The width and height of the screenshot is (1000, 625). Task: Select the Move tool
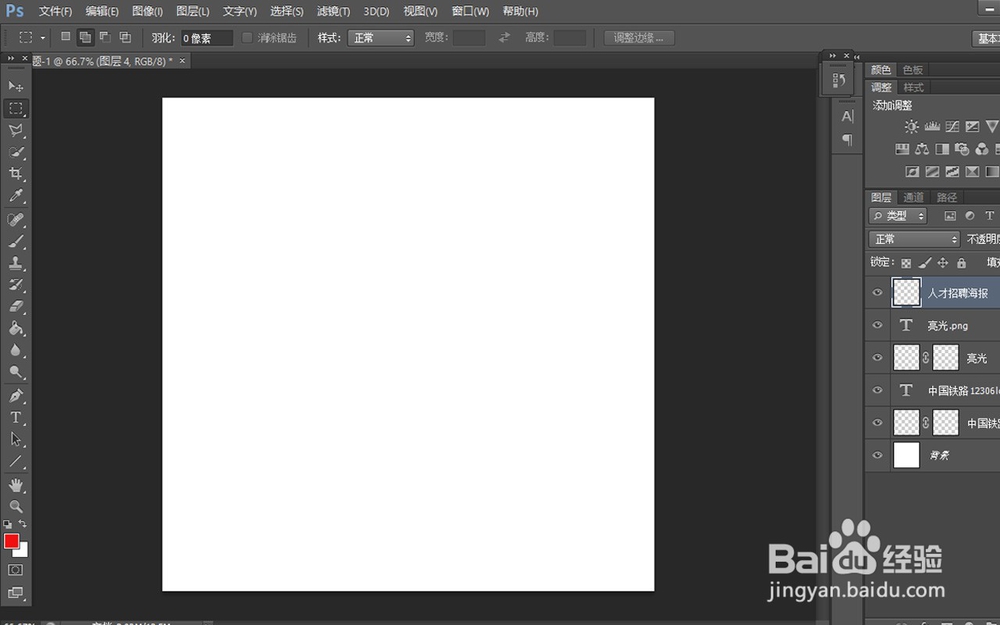[15, 86]
